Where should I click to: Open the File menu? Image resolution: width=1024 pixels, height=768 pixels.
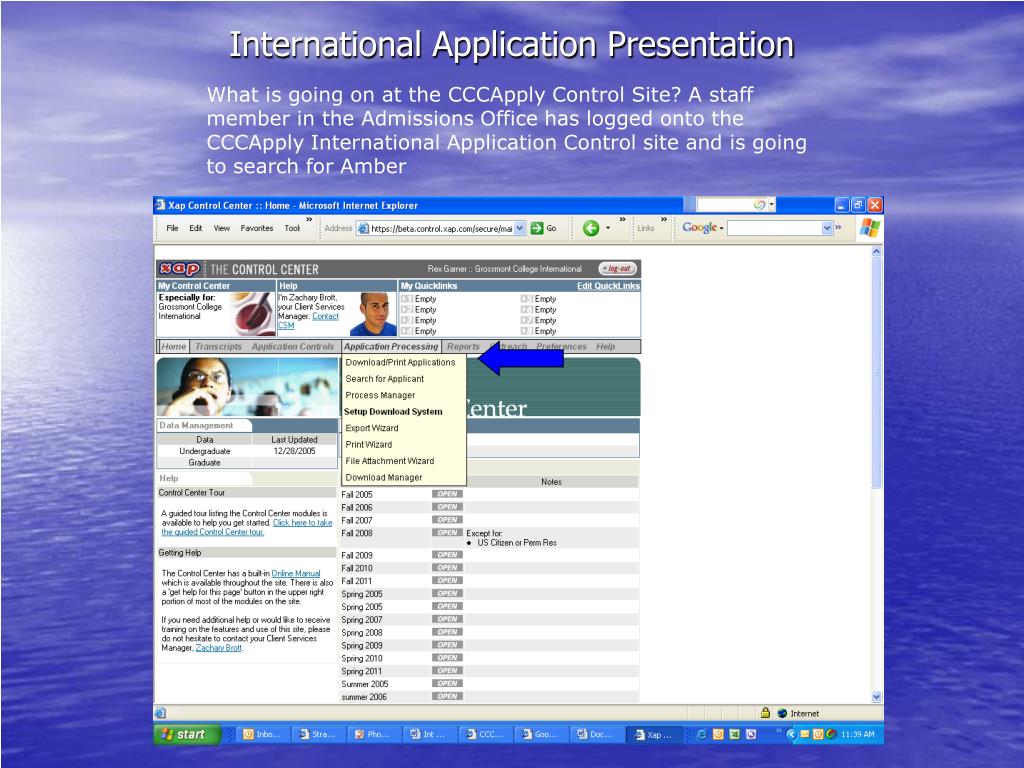pos(172,228)
